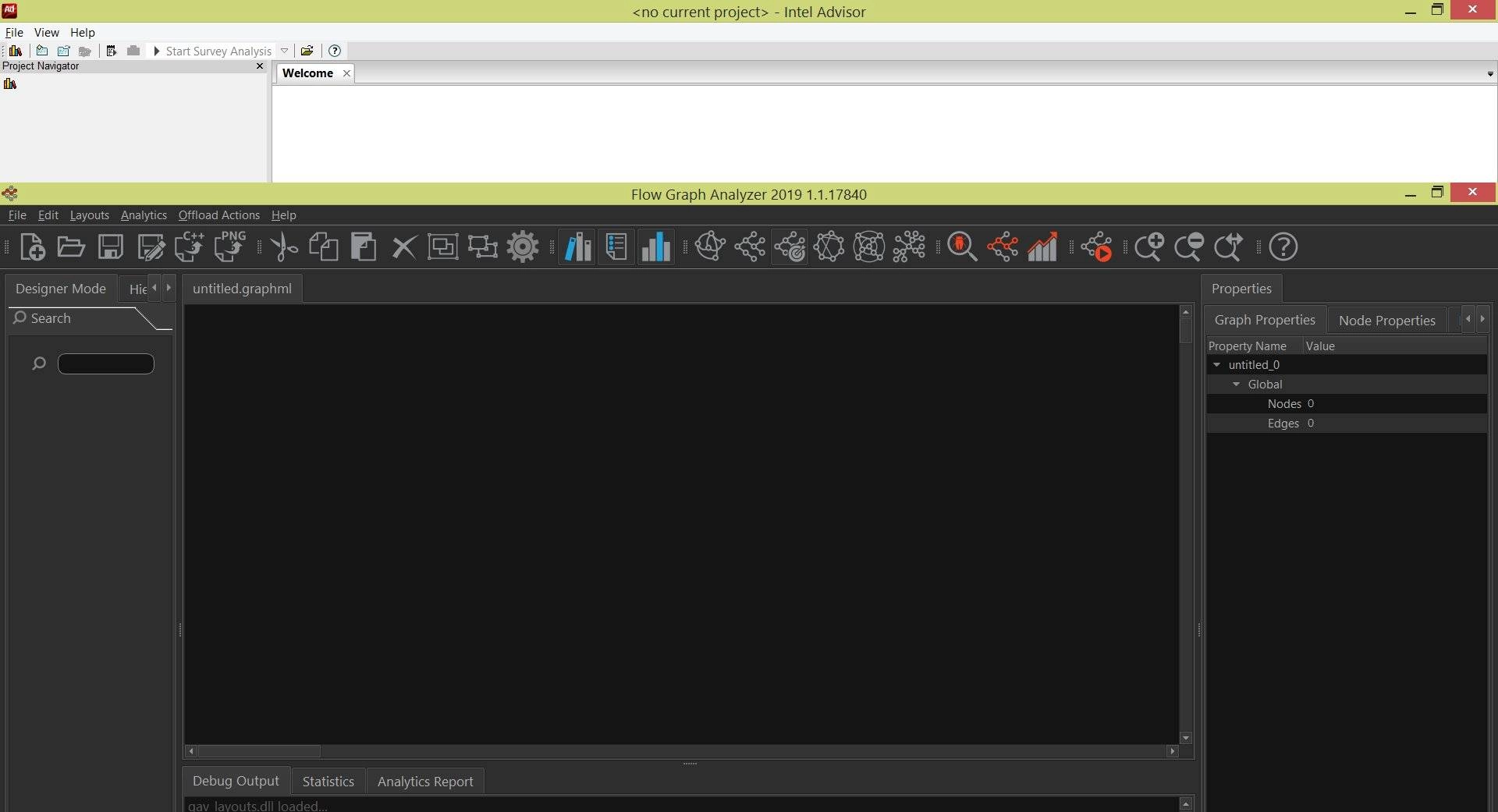
Task: Cut selection with the scissors icon
Action: (284, 247)
